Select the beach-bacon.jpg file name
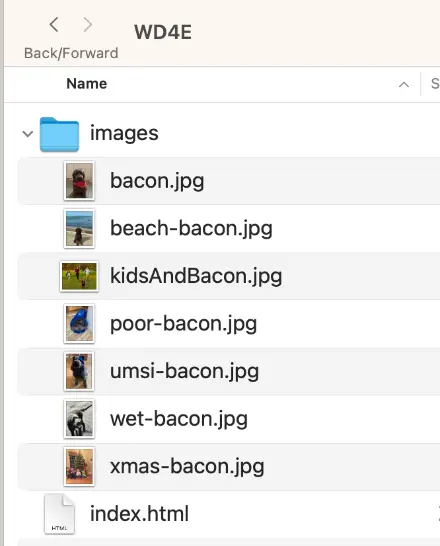This screenshot has height=546, width=440. [x=191, y=229]
